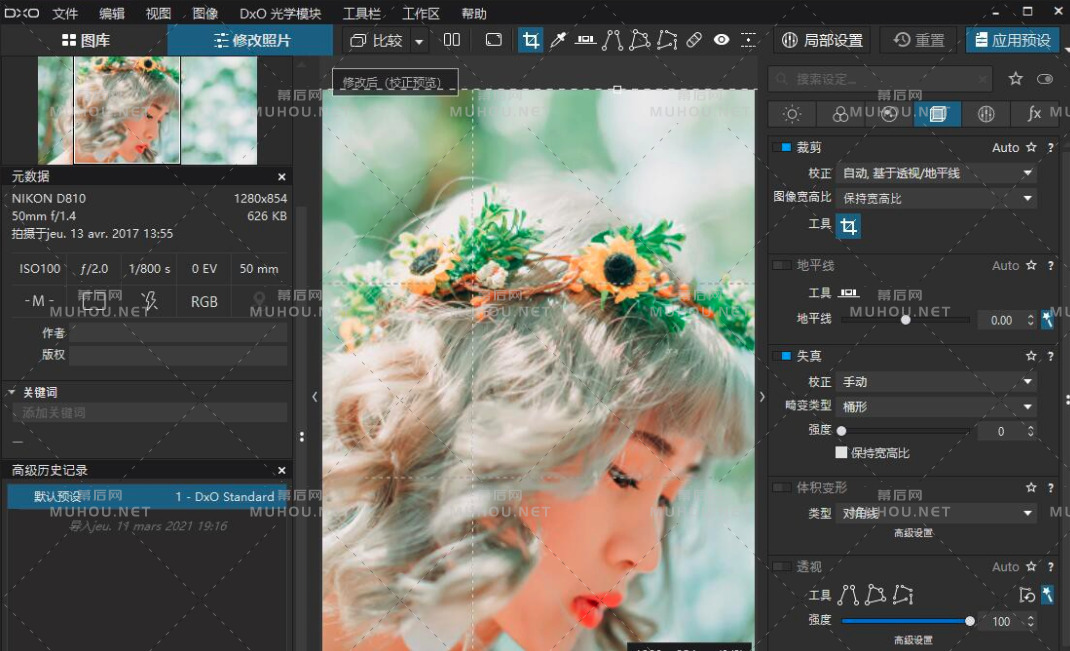
Task: Toggle the red-eye preview eye icon
Action: (721, 40)
